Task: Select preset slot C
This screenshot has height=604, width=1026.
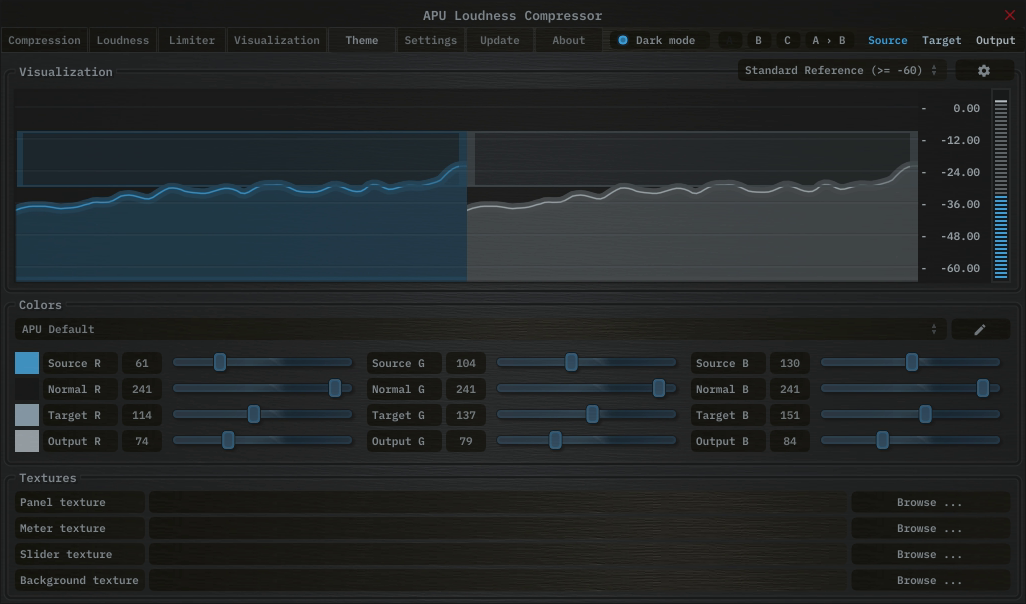Action: pyautogui.click(x=787, y=40)
